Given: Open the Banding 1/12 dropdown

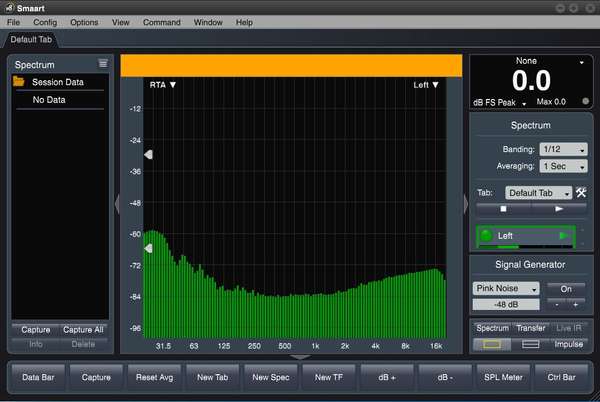Looking at the screenshot, I should [563, 149].
